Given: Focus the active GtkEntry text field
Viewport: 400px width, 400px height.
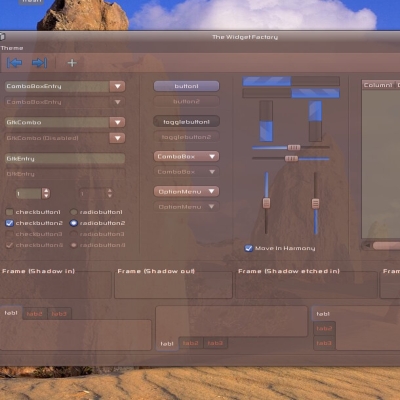Looking at the screenshot, I should click(x=65, y=159).
